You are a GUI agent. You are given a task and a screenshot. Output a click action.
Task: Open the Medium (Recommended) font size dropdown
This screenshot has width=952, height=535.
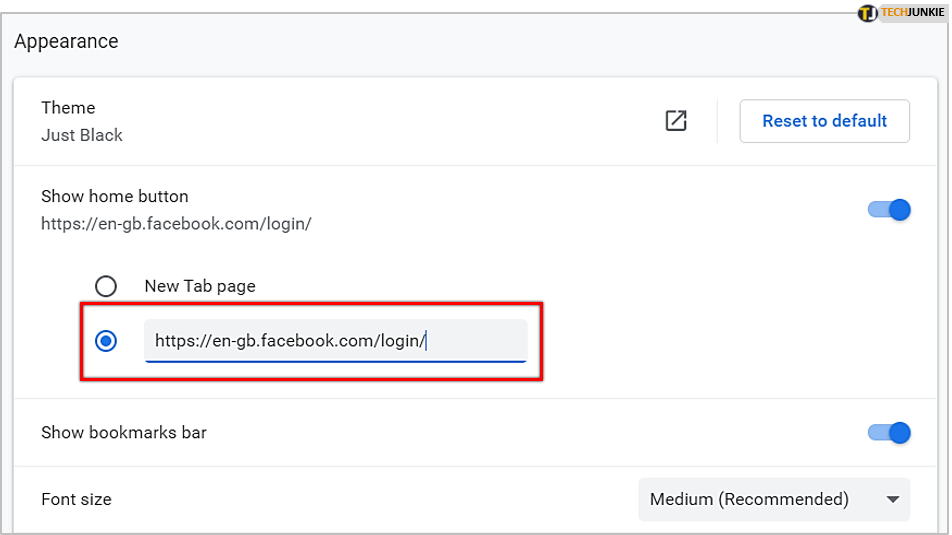774,499
